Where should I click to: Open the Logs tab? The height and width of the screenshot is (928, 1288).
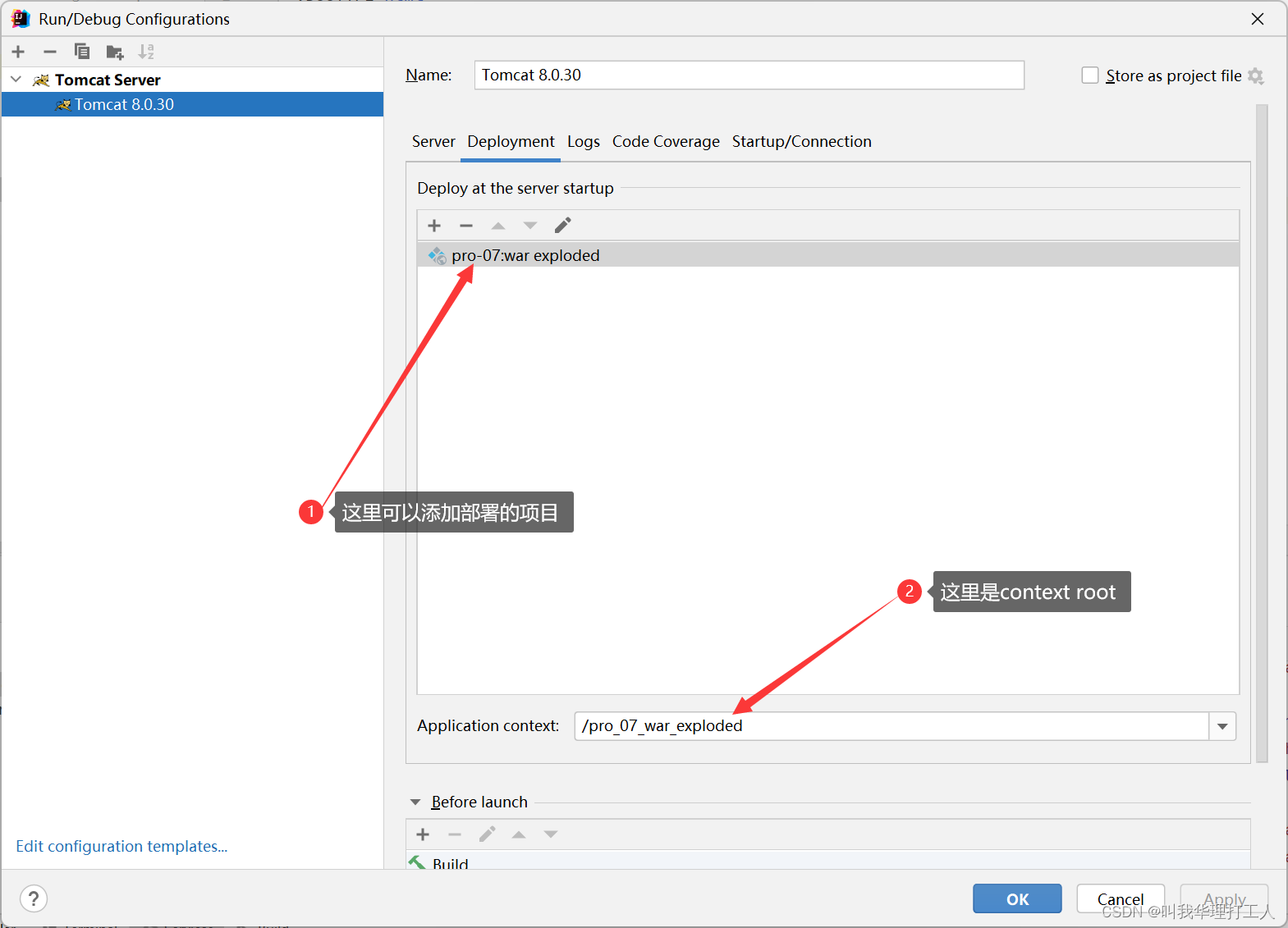pyautogui.click(x=584, y=141)
